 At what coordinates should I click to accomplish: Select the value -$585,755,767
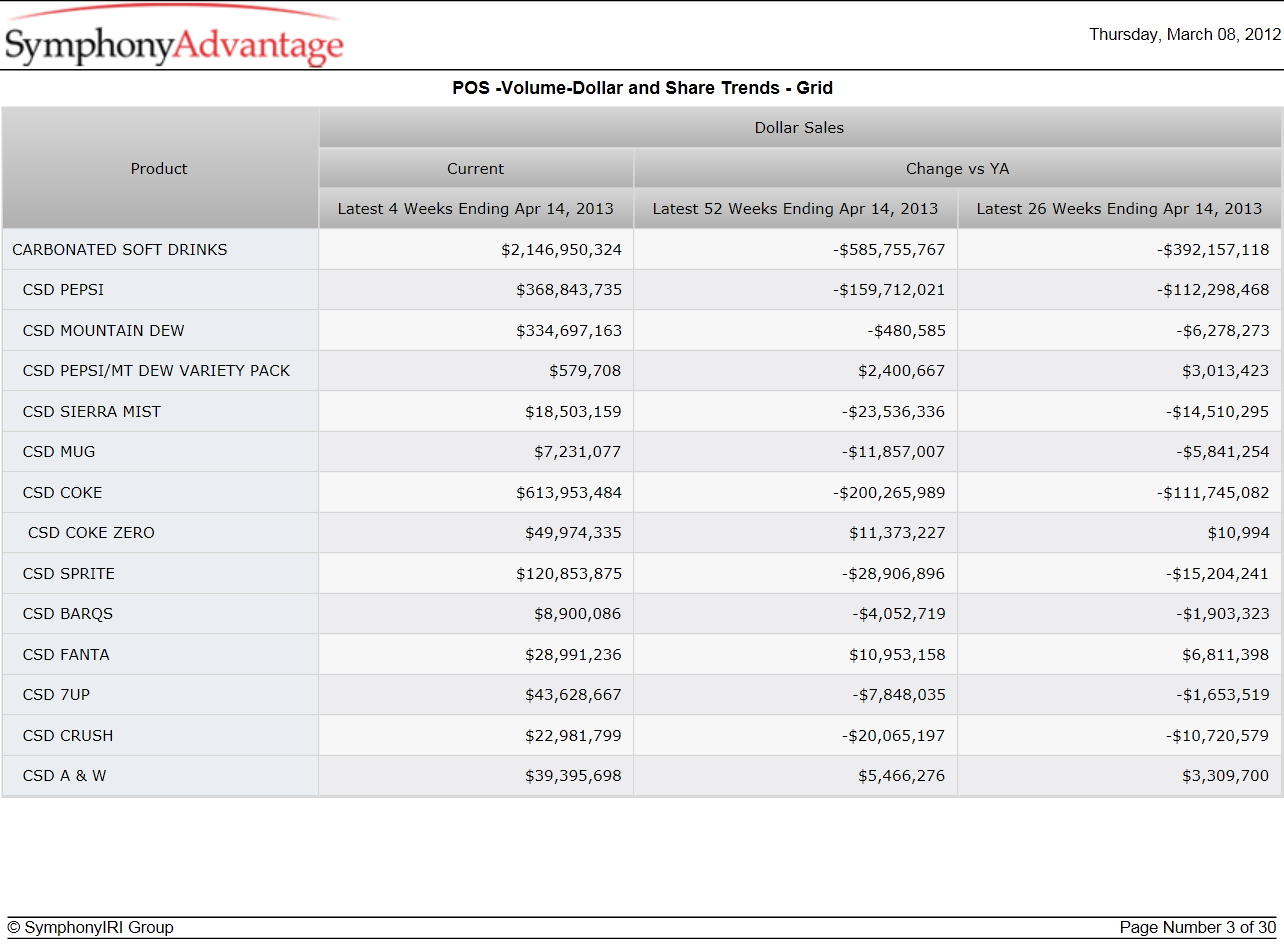[x=889, y=250]
